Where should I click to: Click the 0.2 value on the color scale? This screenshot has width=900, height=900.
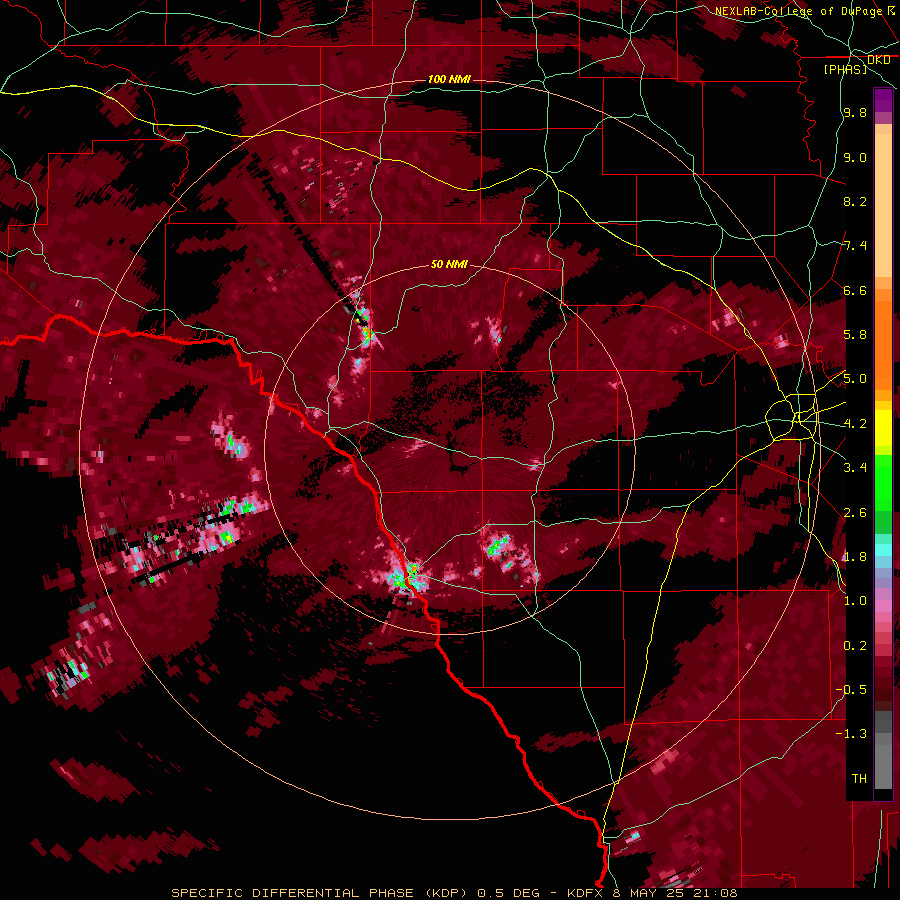[x=855, y=646]
